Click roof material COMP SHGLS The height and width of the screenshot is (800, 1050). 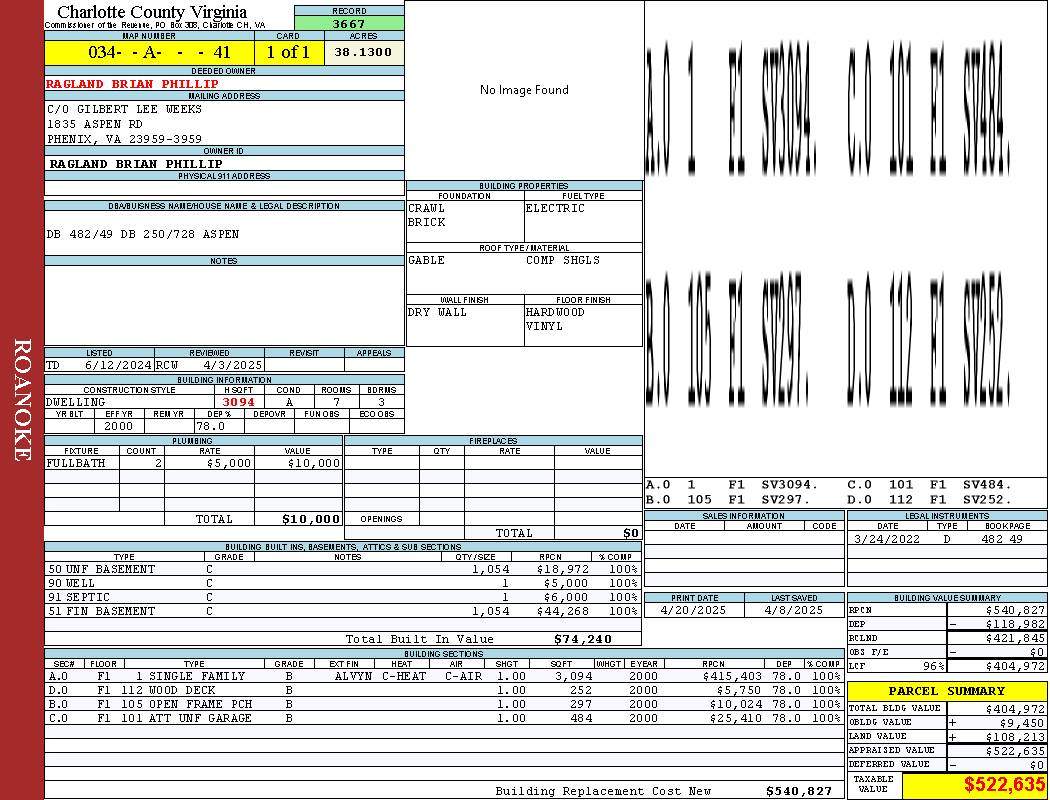click(562, 260)
